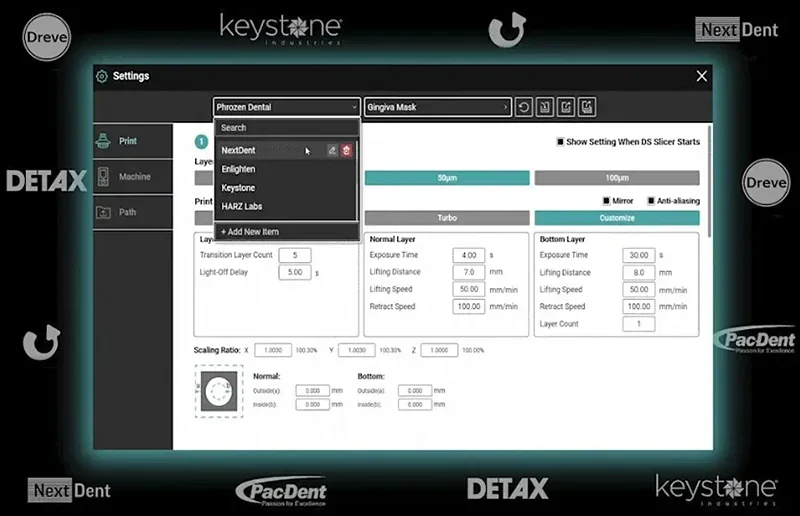Select Enlighten from the brand list
This screenshot has width=800, height=516.
[286, 169]
